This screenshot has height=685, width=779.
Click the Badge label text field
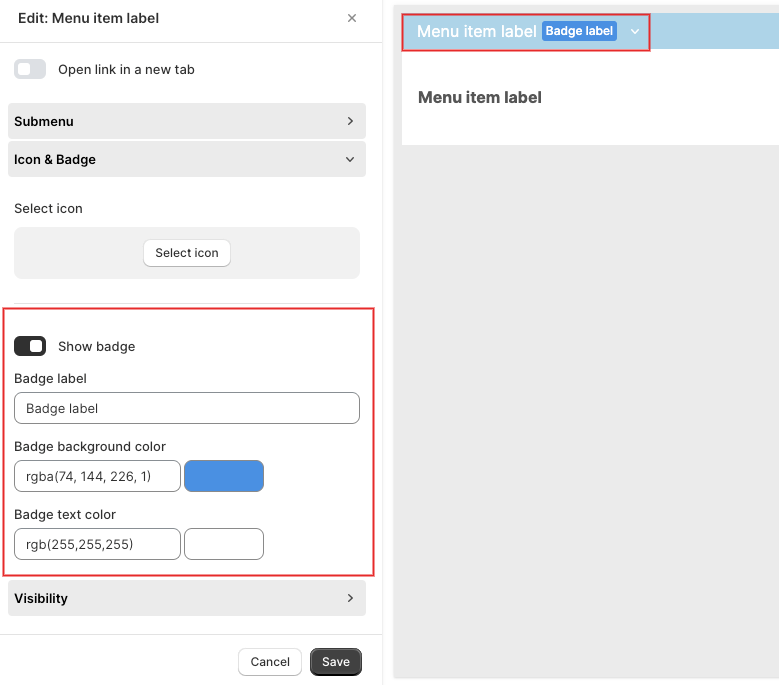click(x=187, y=408)
